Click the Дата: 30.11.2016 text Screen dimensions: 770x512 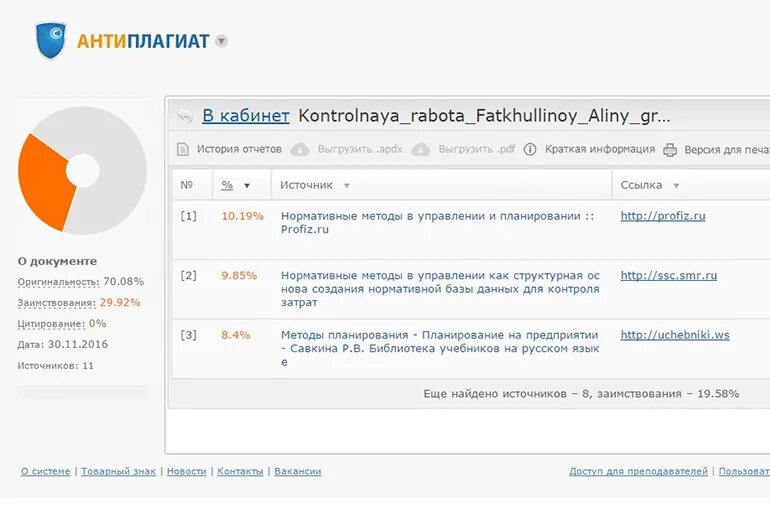[x=62, y=345]
